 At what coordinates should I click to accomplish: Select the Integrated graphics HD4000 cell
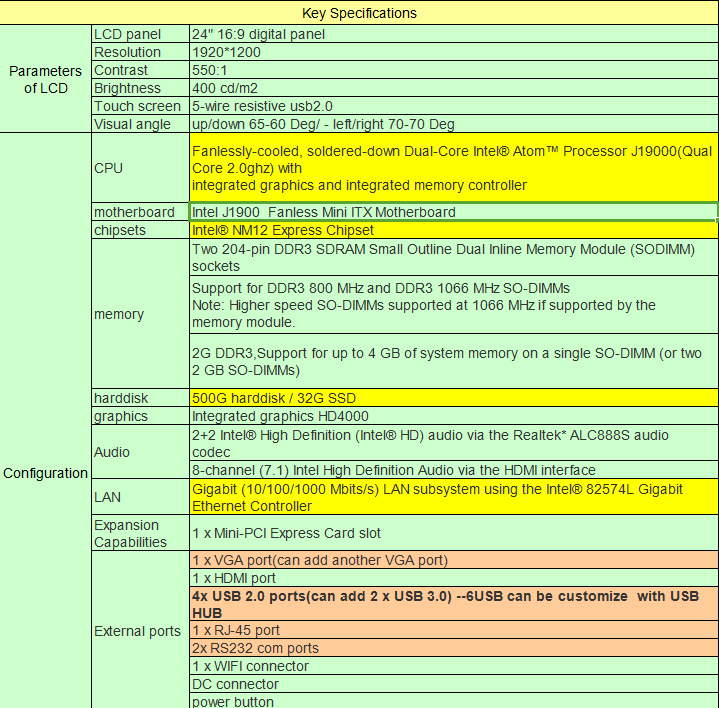454,416
